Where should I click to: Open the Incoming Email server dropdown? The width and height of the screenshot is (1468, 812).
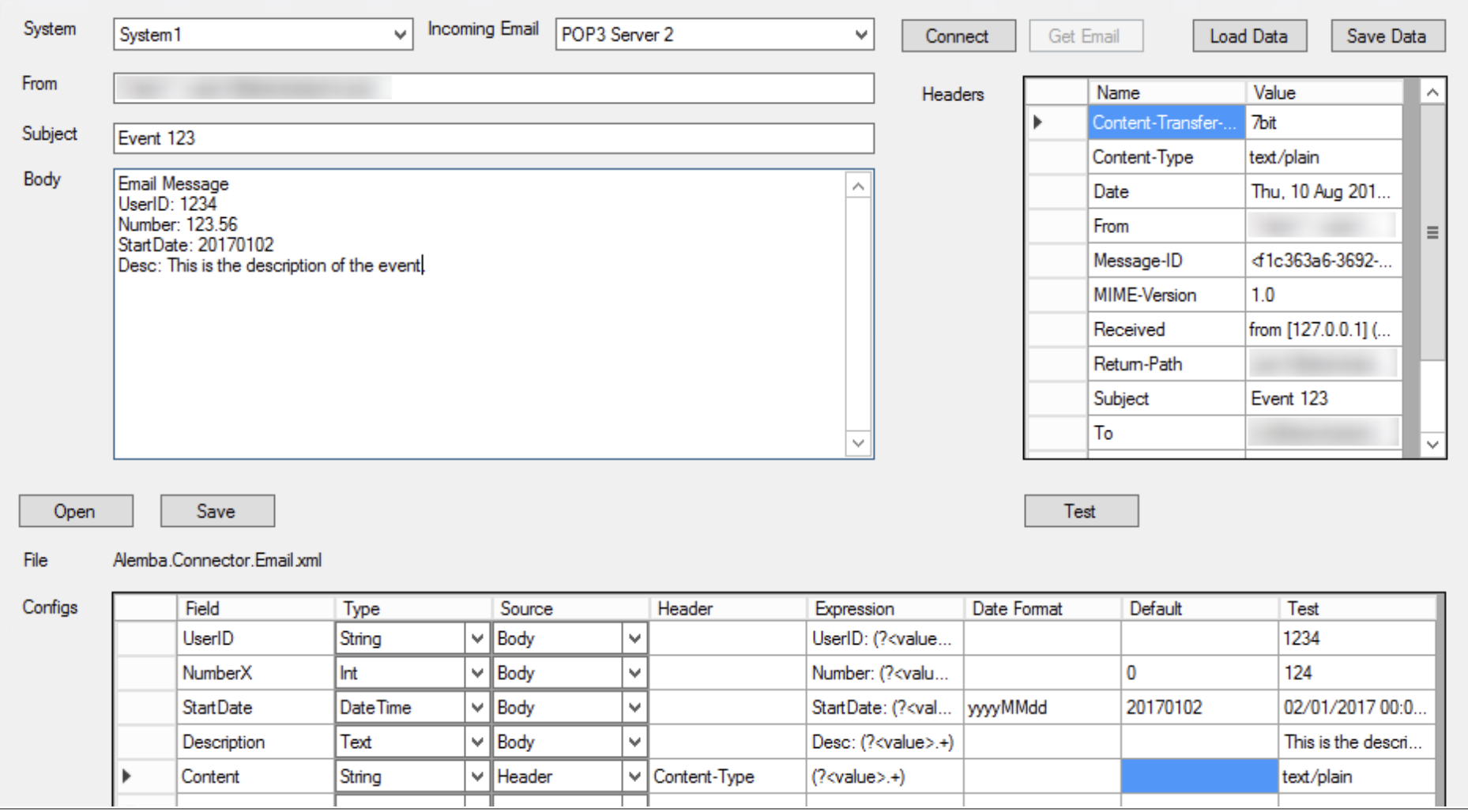tap(860, 35)
